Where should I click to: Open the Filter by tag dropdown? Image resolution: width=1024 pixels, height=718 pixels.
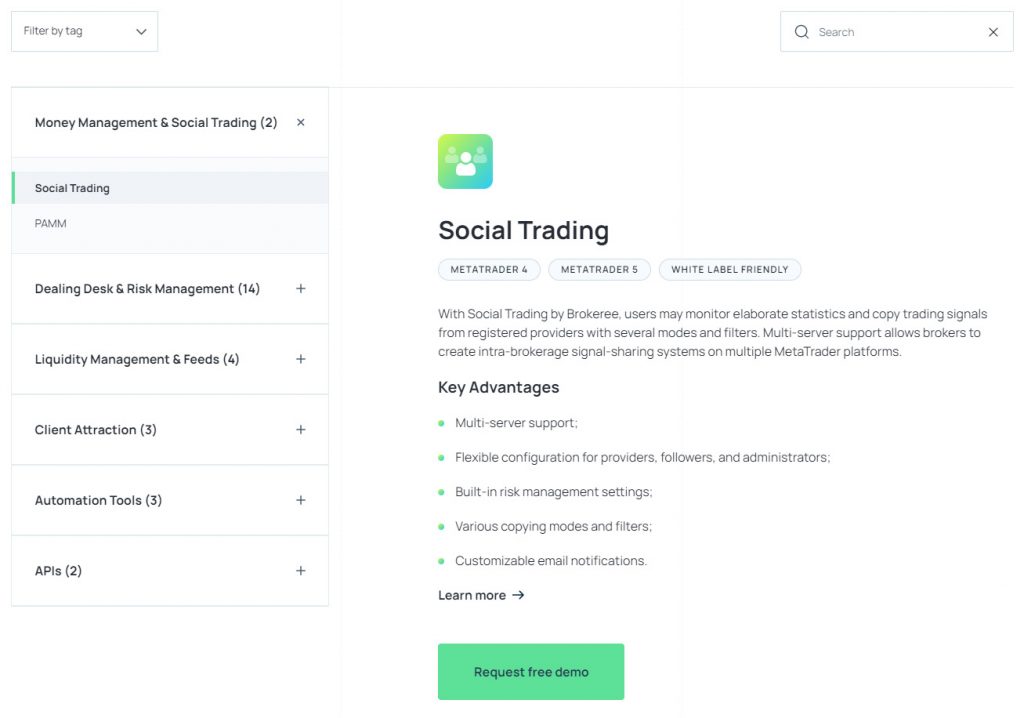[x=84, y=31]
